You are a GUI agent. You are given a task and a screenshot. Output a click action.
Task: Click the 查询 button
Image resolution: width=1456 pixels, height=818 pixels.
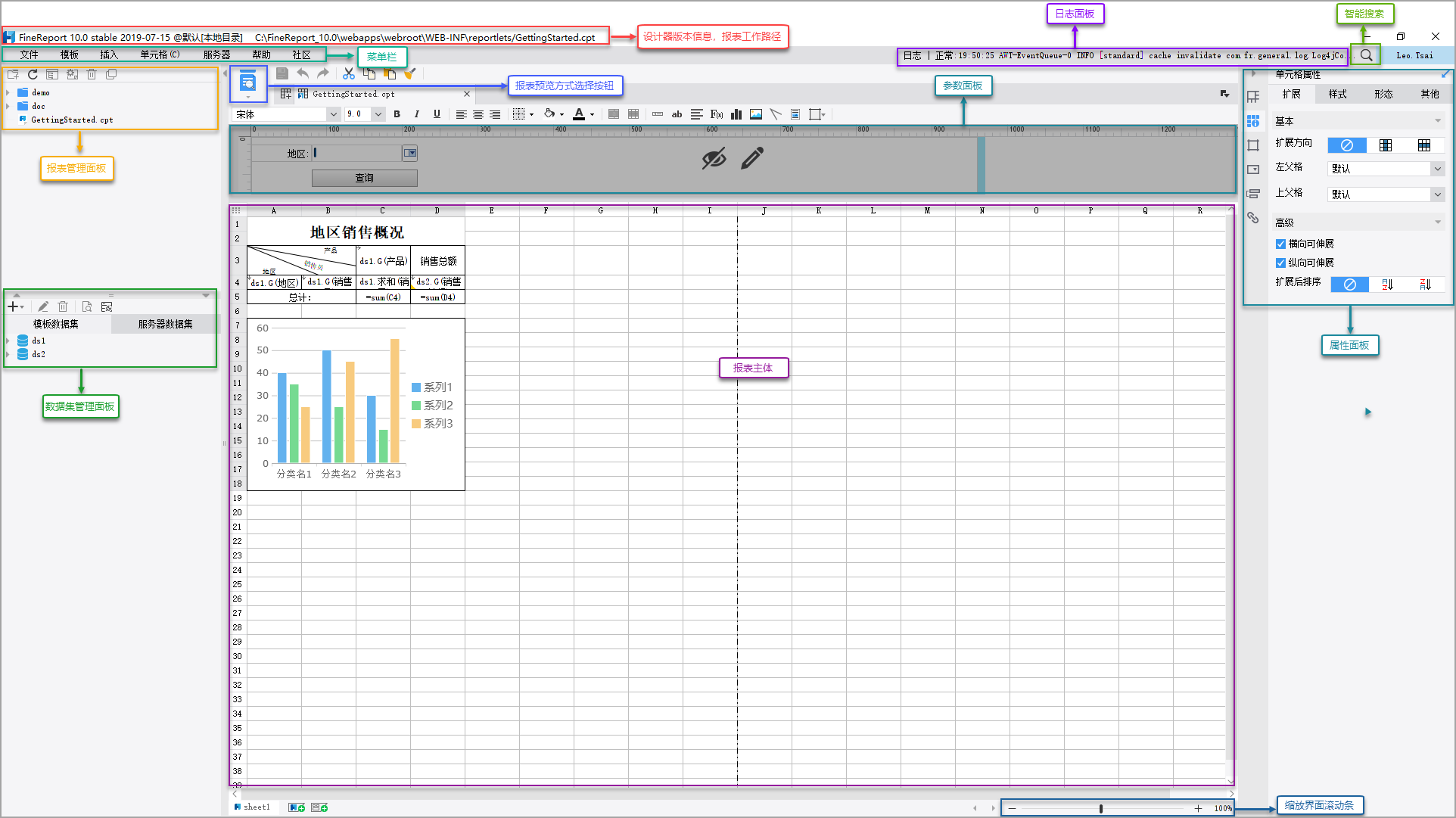pyautogui.click(x=364, y=178)
